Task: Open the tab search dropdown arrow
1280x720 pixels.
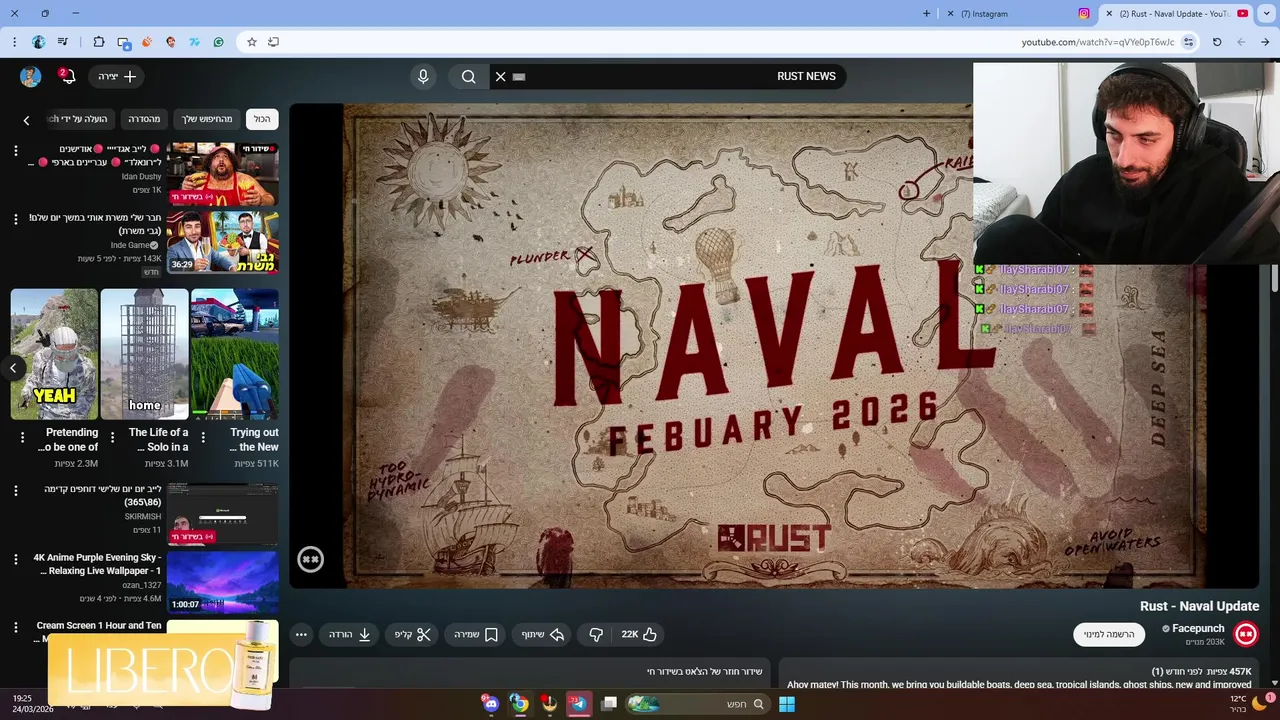Action: click(1267, 14)
